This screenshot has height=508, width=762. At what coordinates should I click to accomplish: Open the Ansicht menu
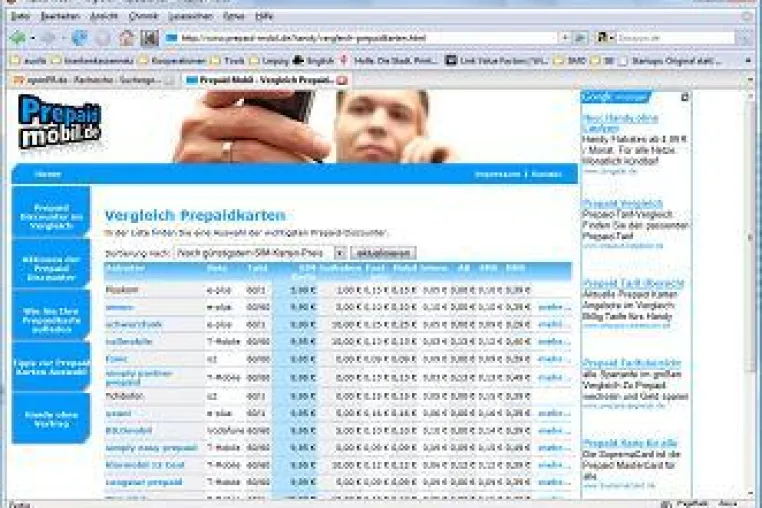click(104, 16)
